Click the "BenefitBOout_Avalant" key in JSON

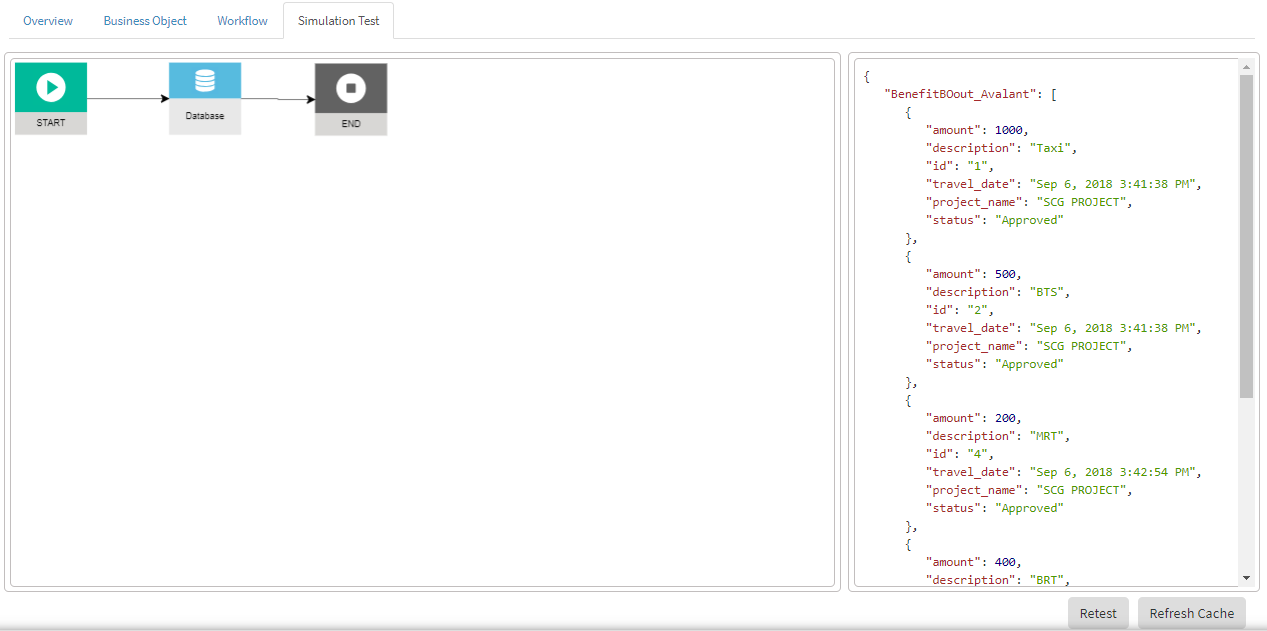pos(960,94)
